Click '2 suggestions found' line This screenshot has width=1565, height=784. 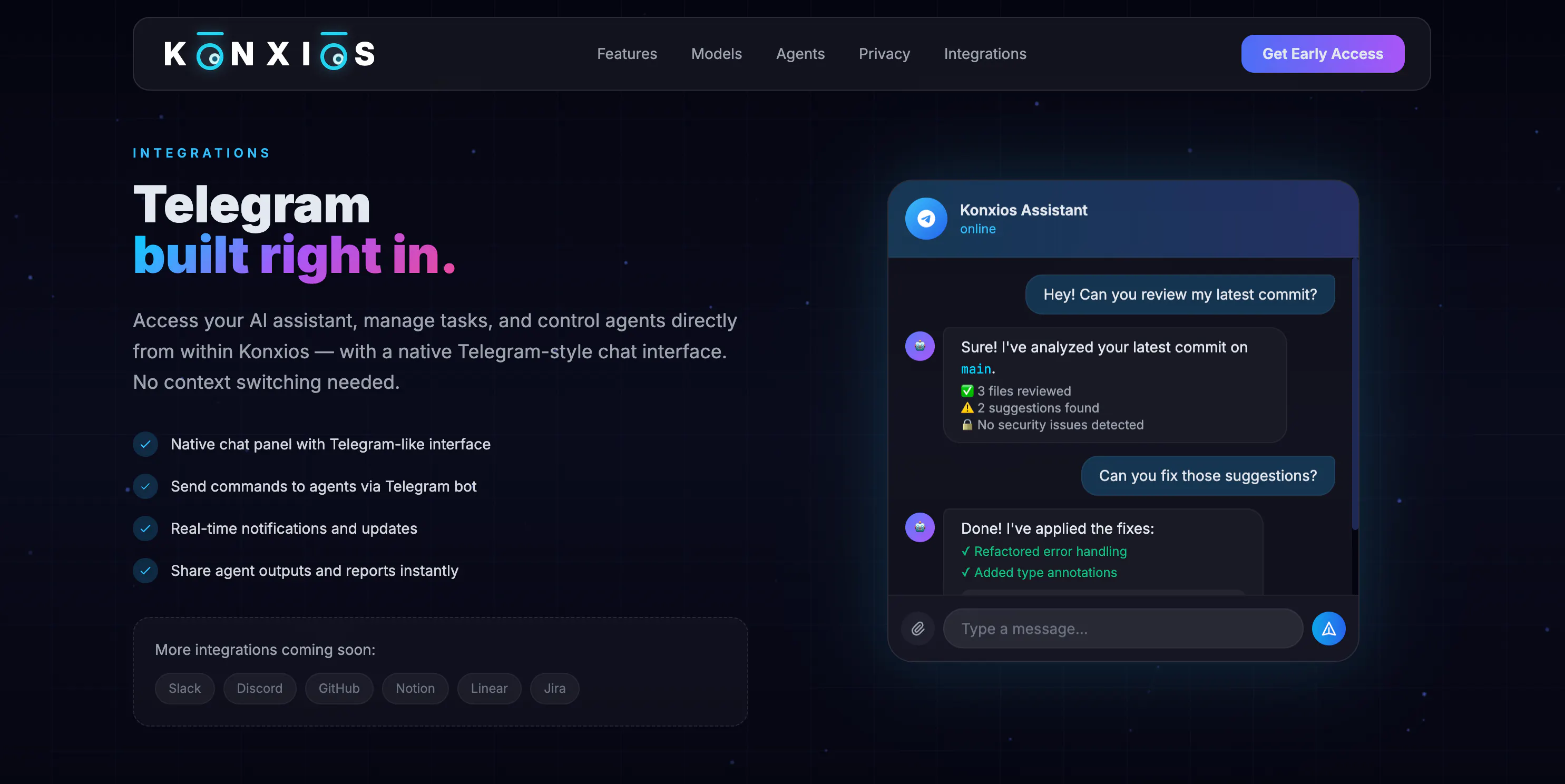[1030, 408]
